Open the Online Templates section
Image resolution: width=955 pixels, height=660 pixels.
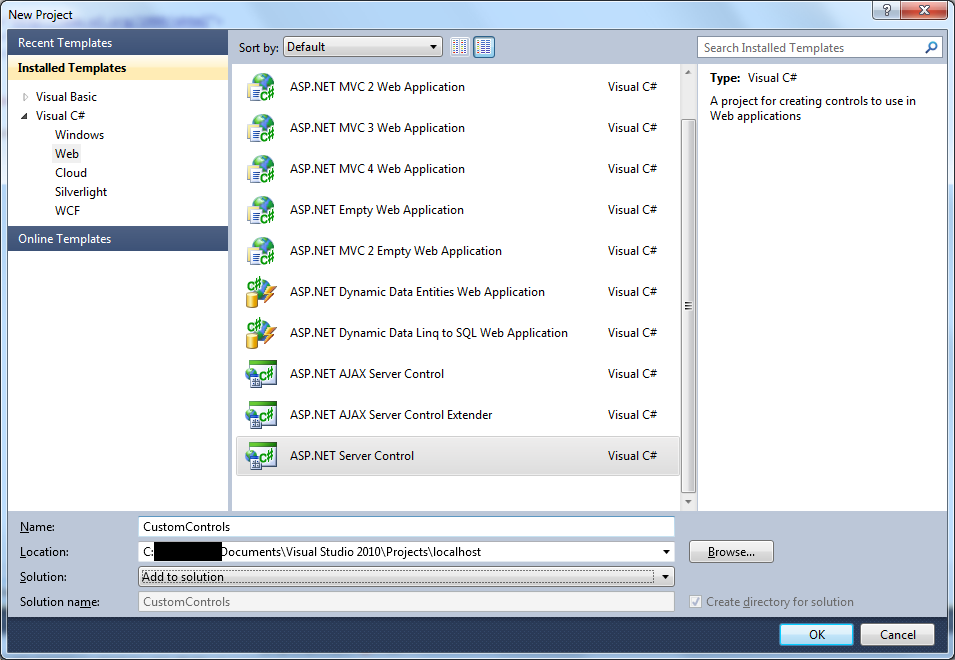[x=118, y=239]
